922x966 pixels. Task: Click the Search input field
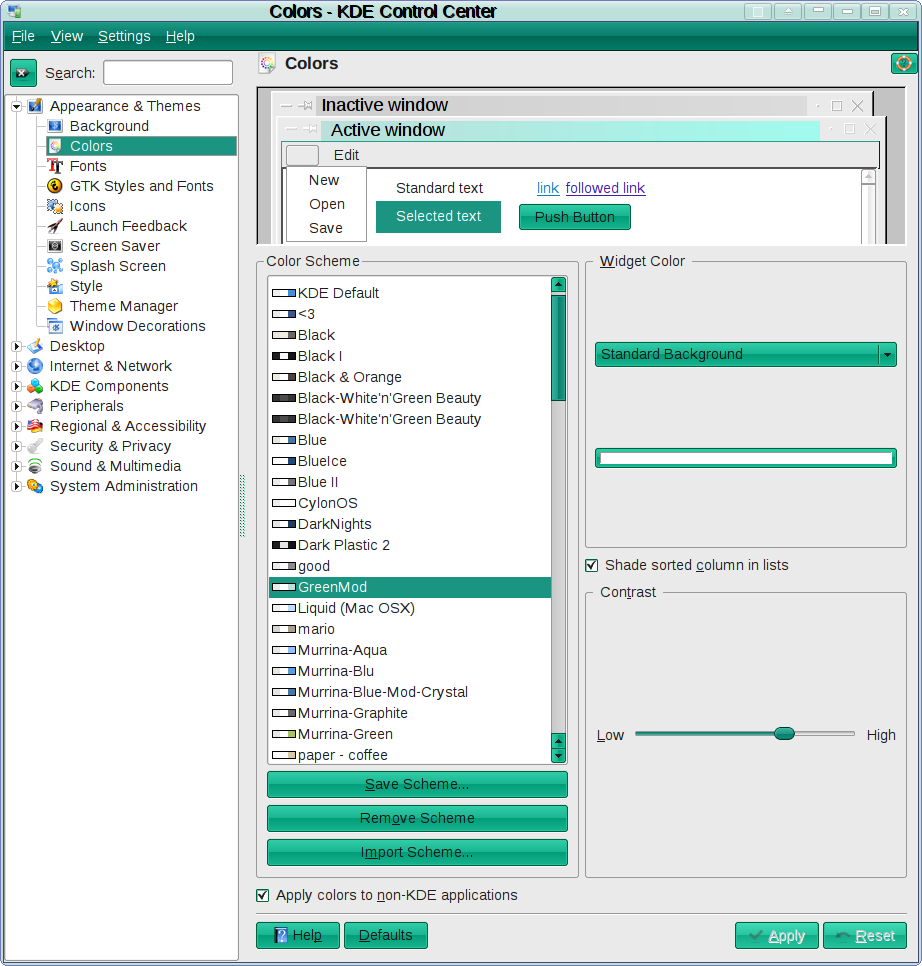click(168, 73)
